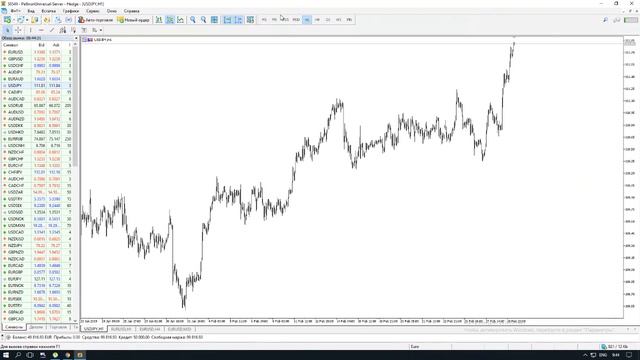Viewport: 640px width, 360px height.
Task: Switch to Торговля tab in Market Watch
Action: click(x=58, y=327)
